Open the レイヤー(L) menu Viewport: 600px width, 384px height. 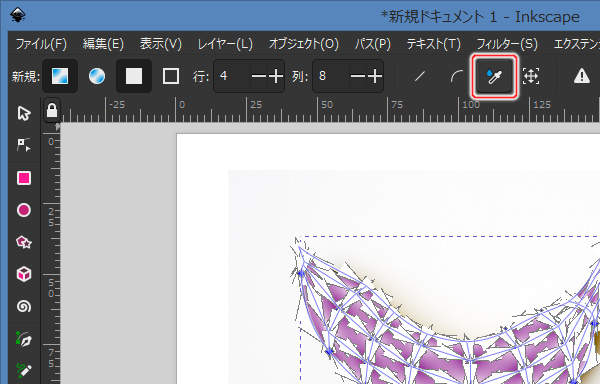coord(225,44)
